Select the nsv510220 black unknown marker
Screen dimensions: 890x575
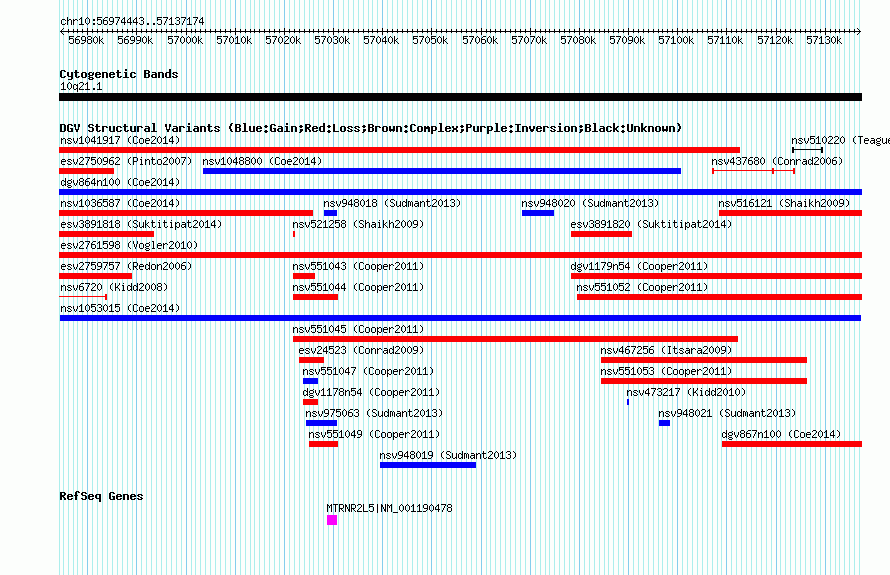808,150
